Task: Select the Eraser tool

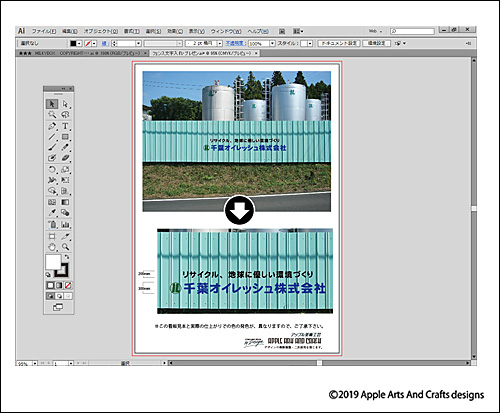Action: point(65,158)
